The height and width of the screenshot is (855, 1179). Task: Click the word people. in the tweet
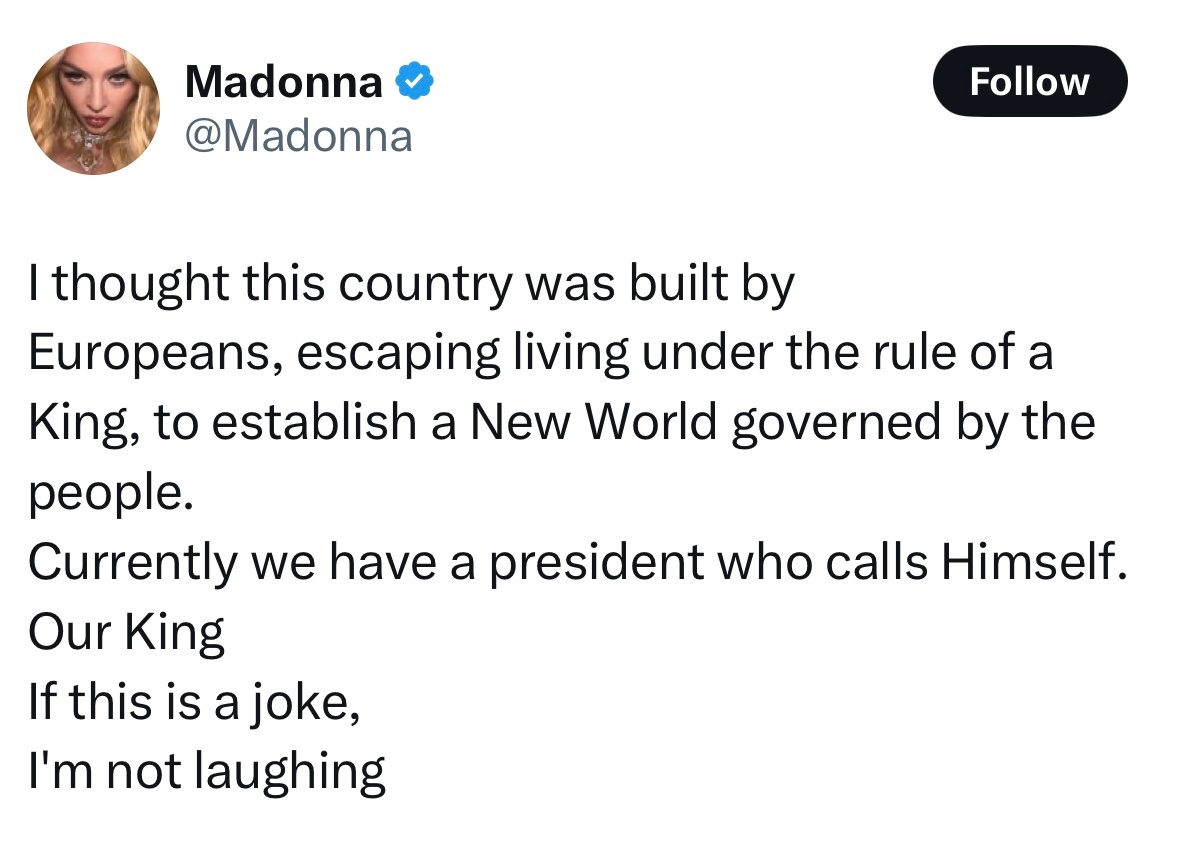click(111, 494)
